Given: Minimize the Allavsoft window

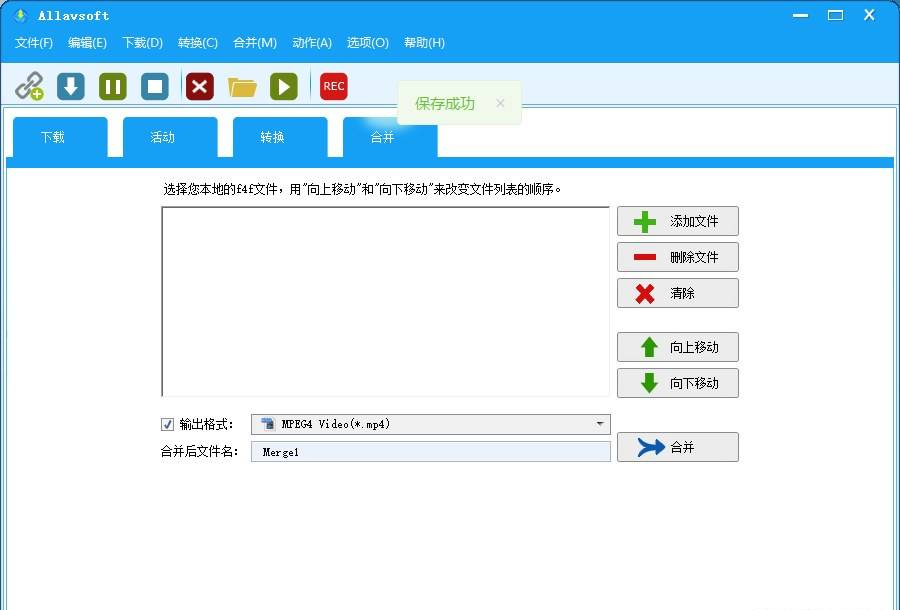Looking at the screenshot, I should point(801,15).
